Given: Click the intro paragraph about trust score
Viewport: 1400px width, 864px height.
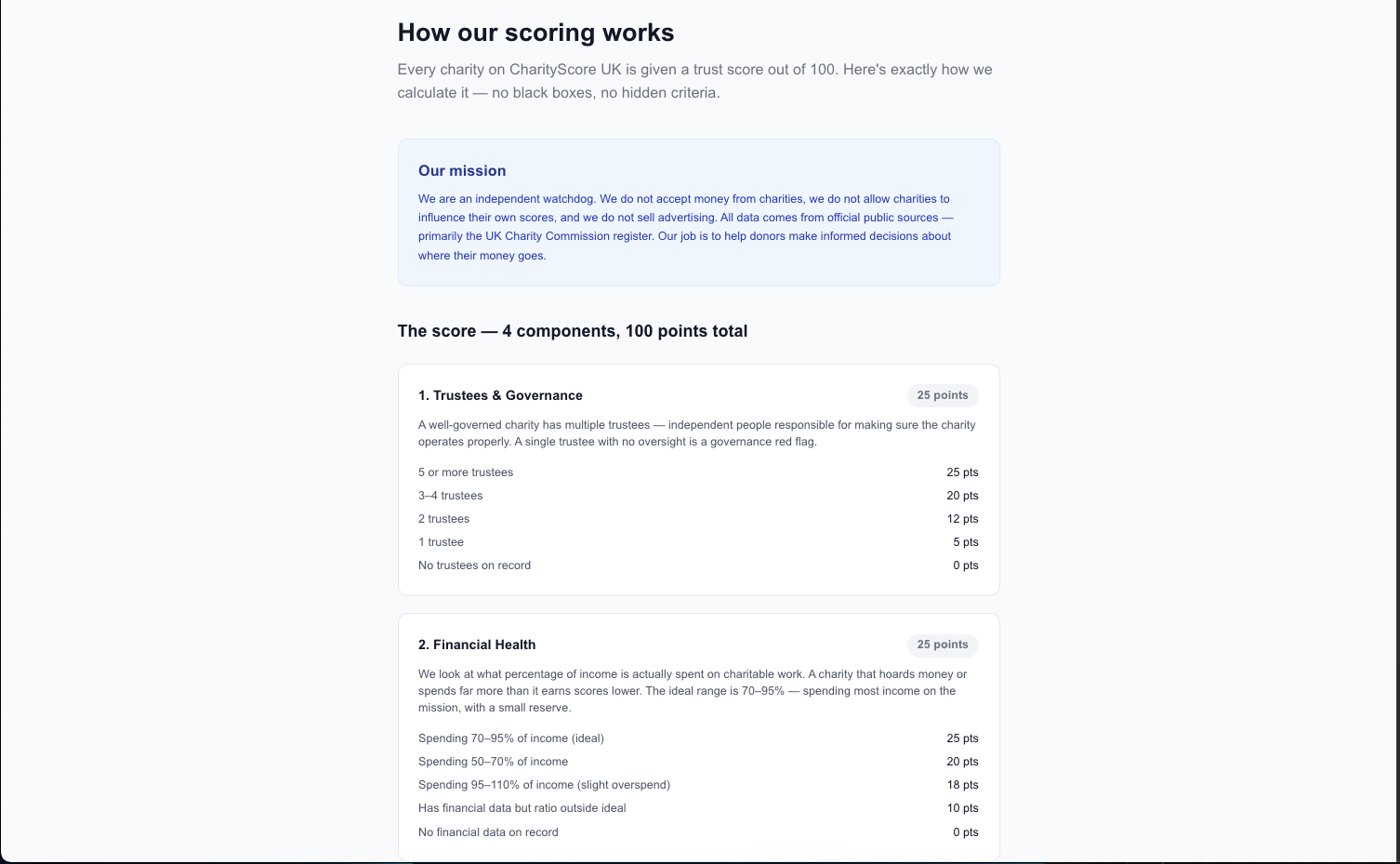Looking at the screenshot, I should (695, 81).
